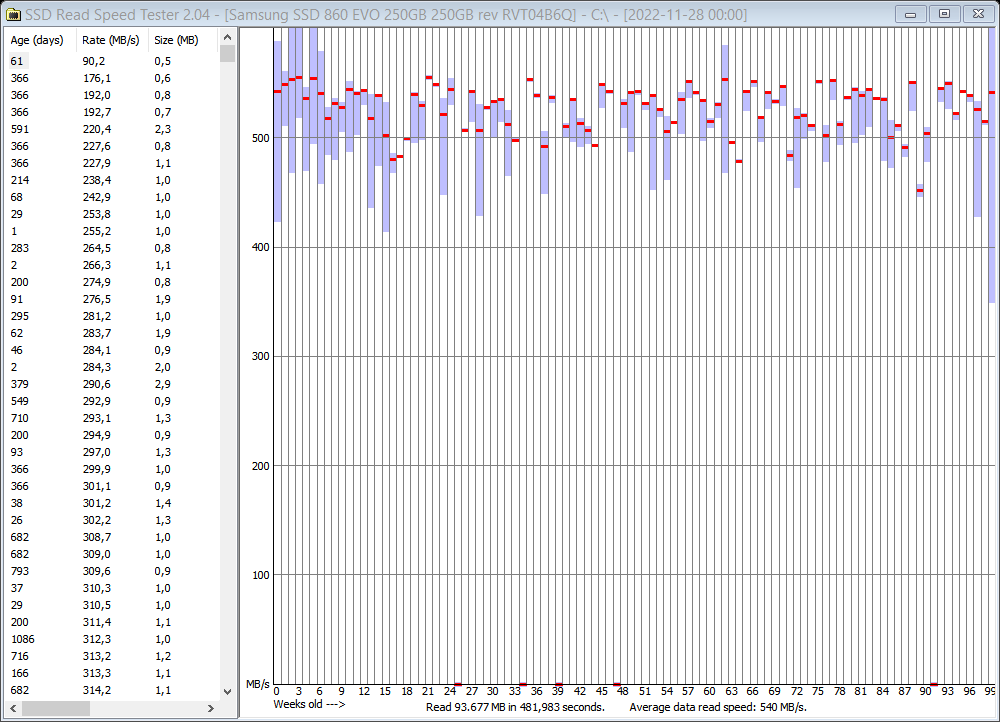The width and height of the screenshot is (1000, 722).
Task: Select the row with age 38
Action: coord(112,503)
